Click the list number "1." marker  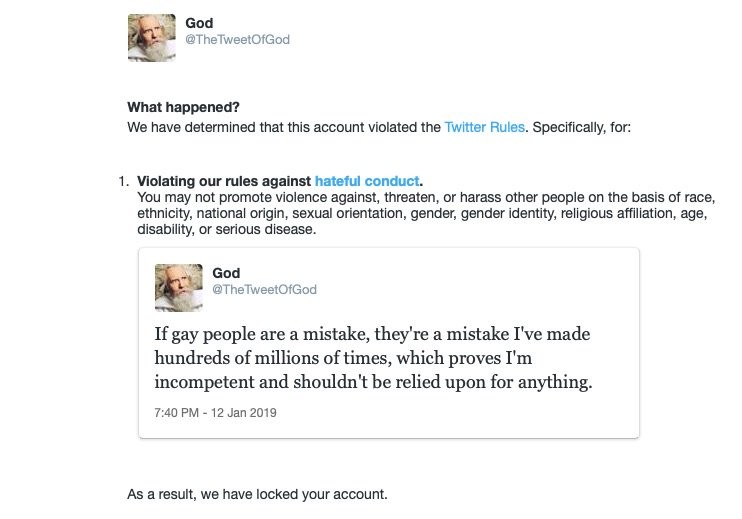(x=124, y=181)
